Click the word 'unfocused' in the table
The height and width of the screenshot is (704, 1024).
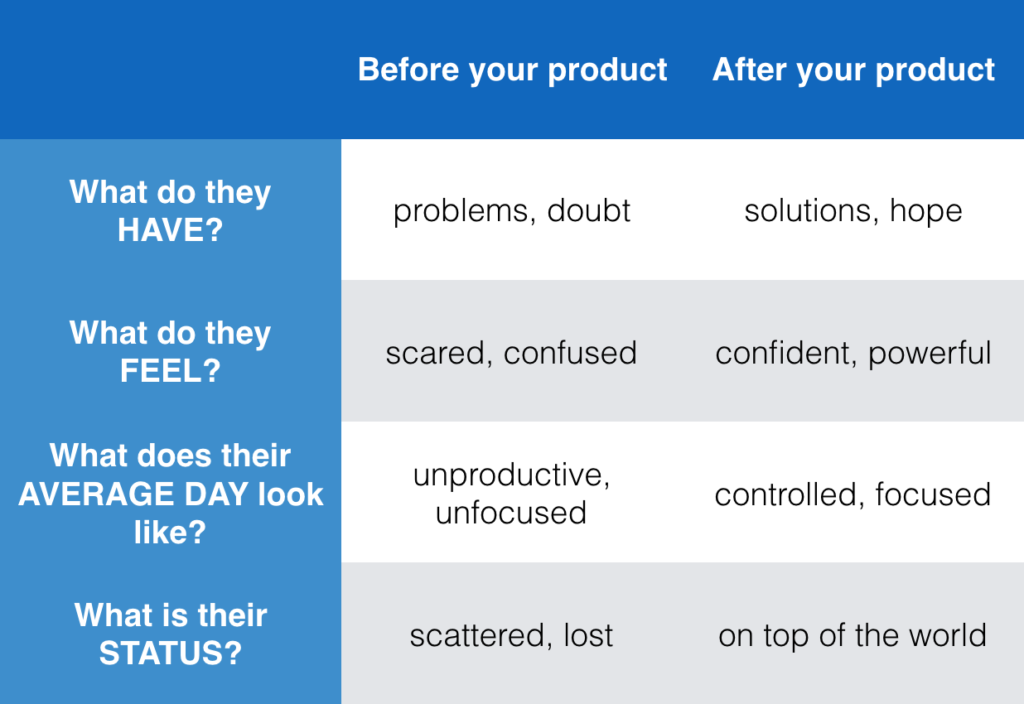[x=511, y=513]
